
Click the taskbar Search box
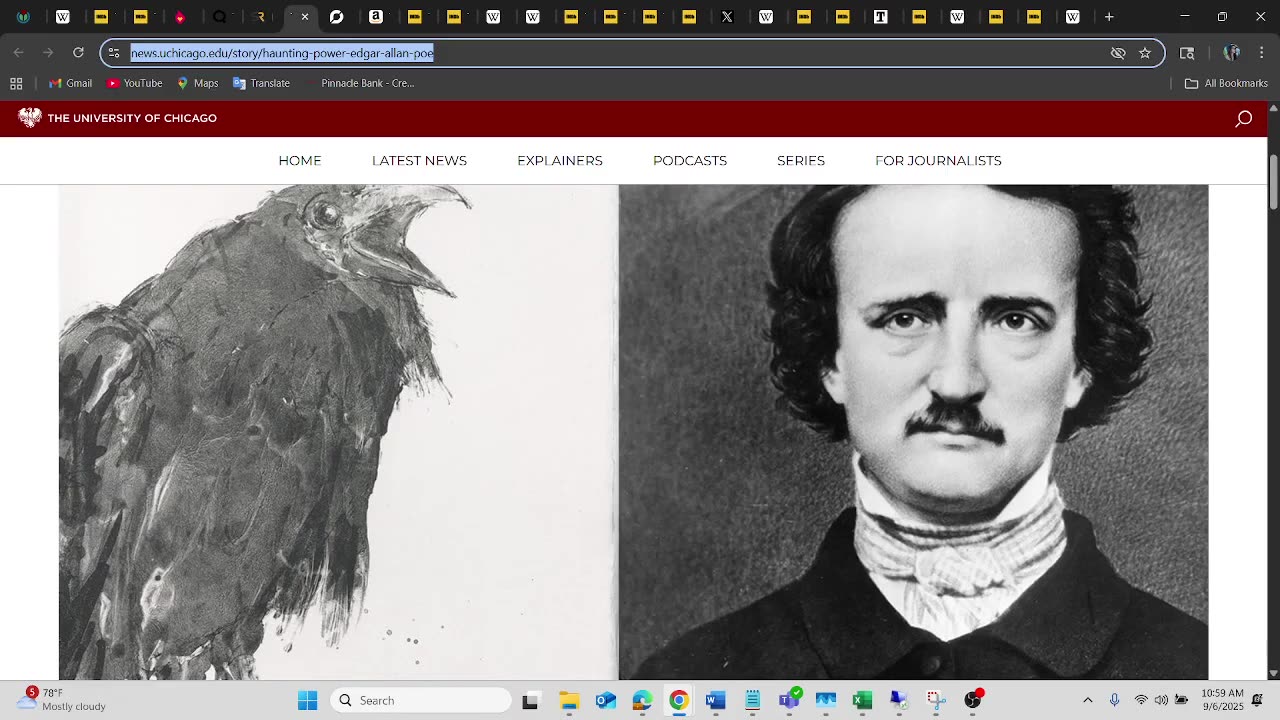pyautogui.click(x=421, y=700)
